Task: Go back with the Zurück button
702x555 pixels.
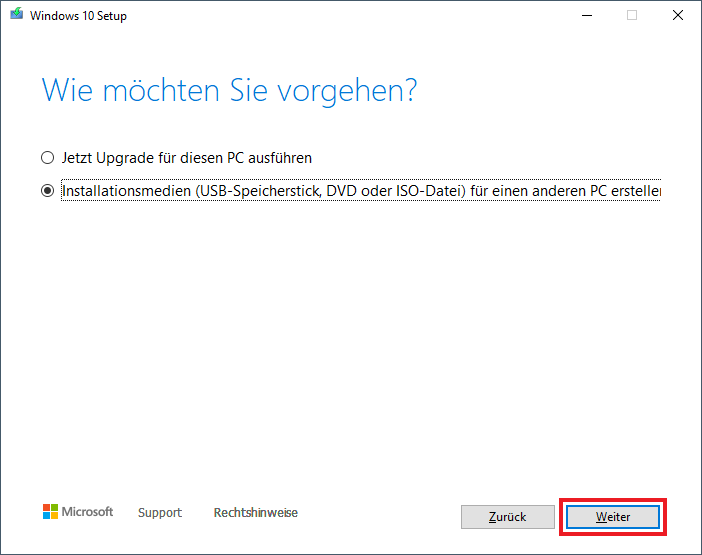Action: (x=508, y=517)
